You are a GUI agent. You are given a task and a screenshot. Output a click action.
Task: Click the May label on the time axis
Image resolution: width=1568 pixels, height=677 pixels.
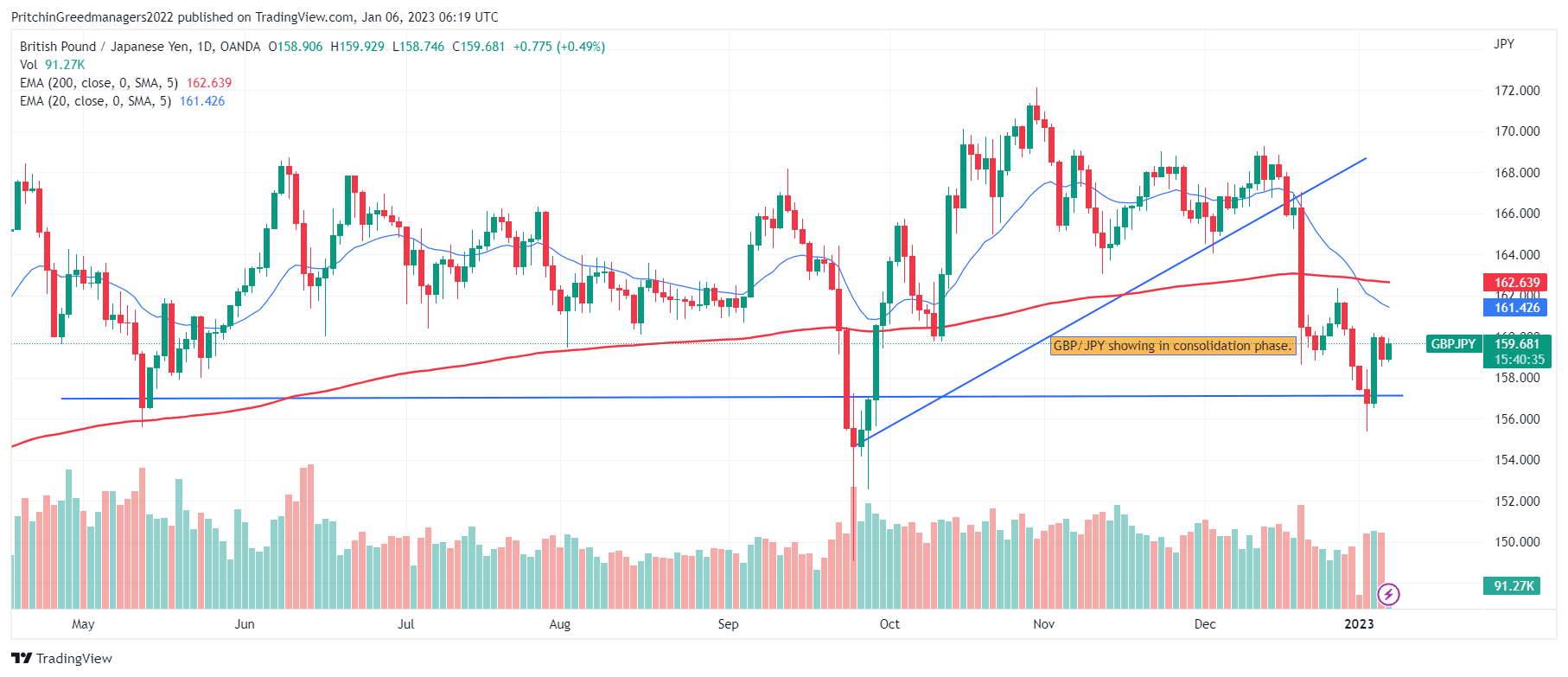83,624
